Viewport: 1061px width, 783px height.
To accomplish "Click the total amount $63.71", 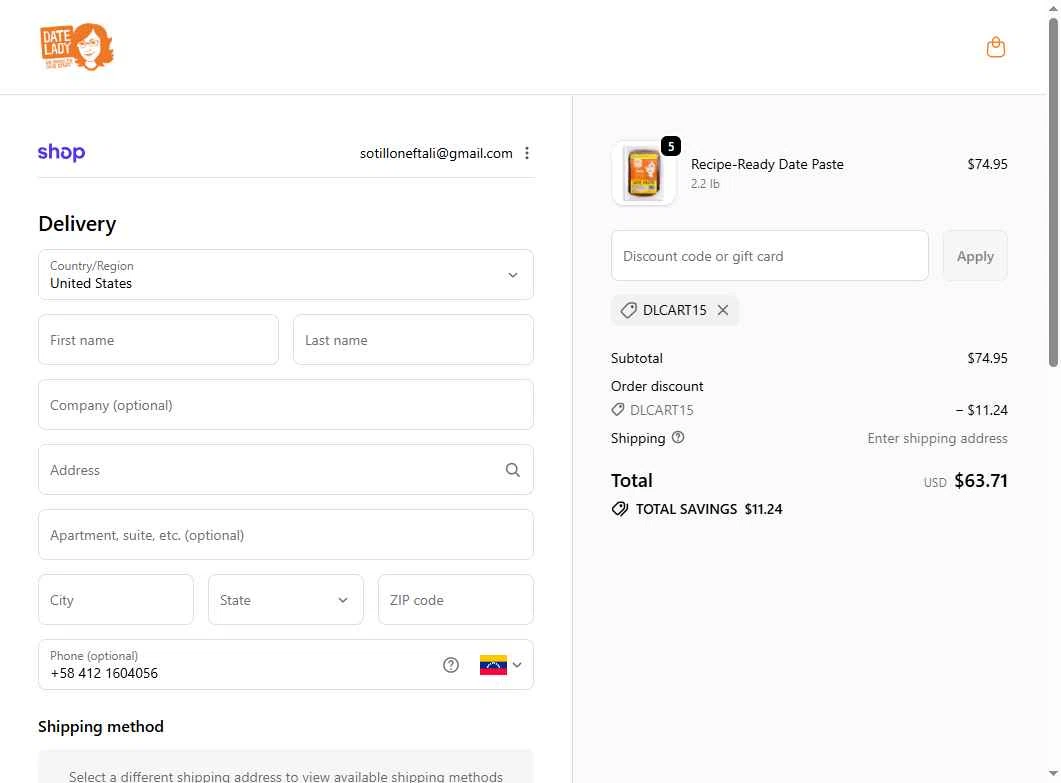I will pyautogui.click(x=980, y=480).
